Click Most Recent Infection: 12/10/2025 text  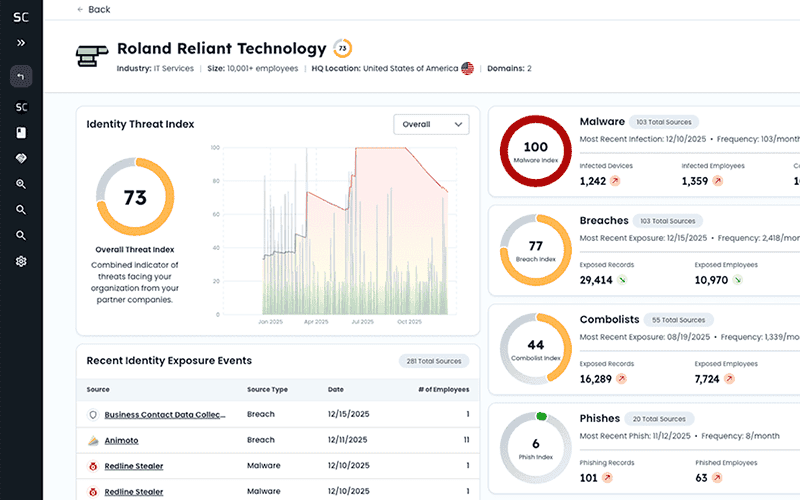(643, 139)
